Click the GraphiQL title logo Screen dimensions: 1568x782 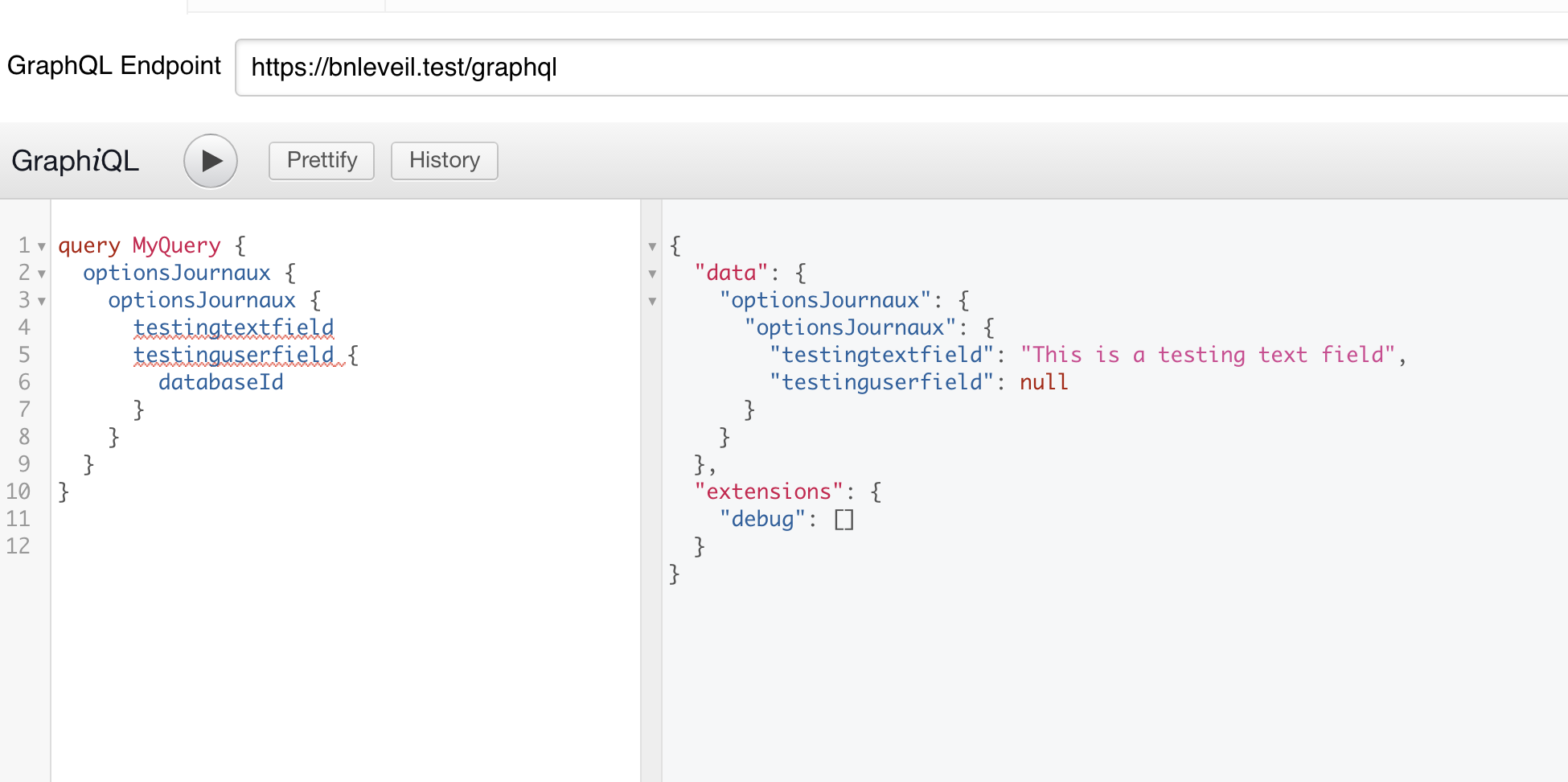click(76, 161)
